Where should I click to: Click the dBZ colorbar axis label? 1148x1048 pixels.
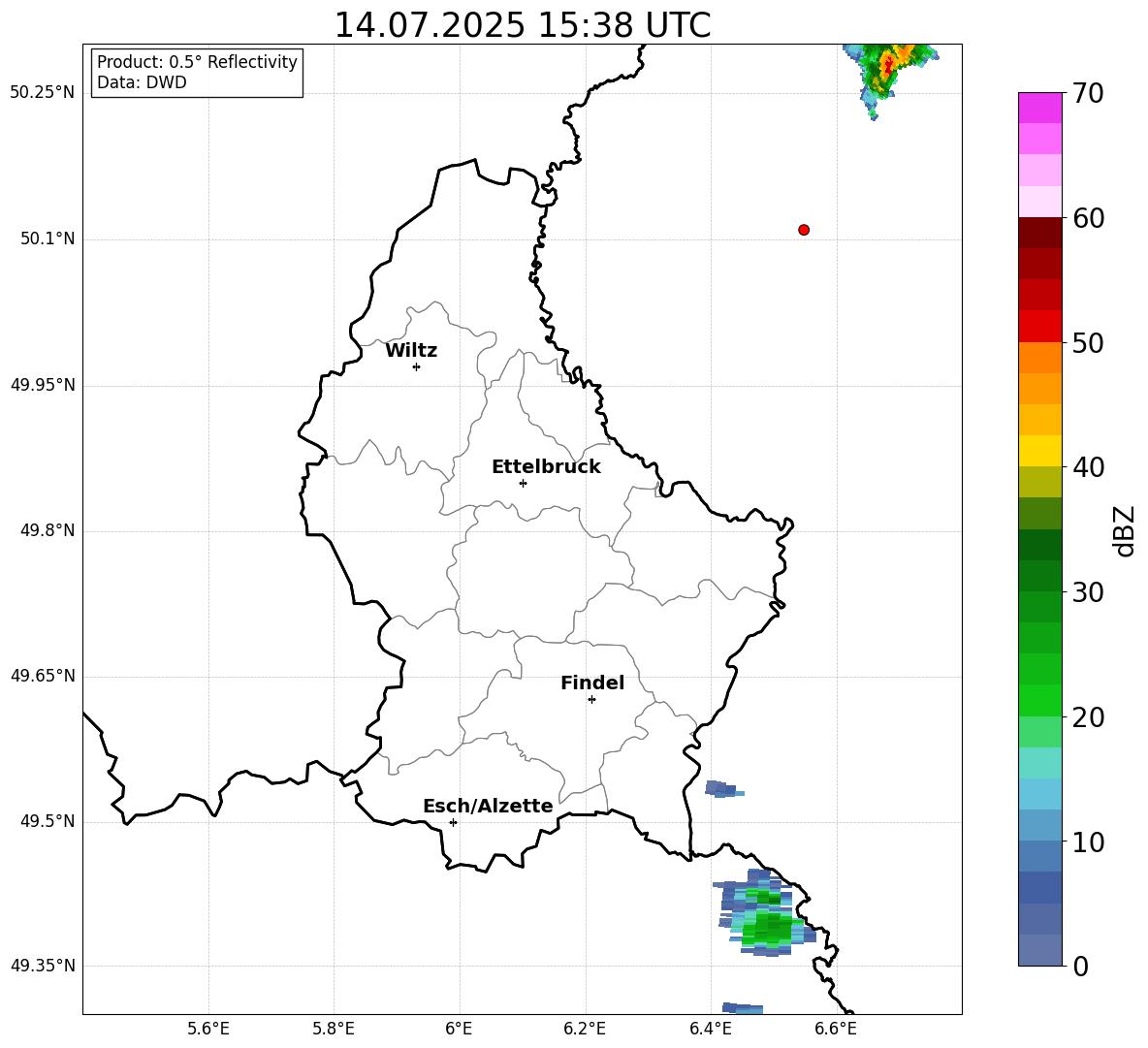(1124, 530)
